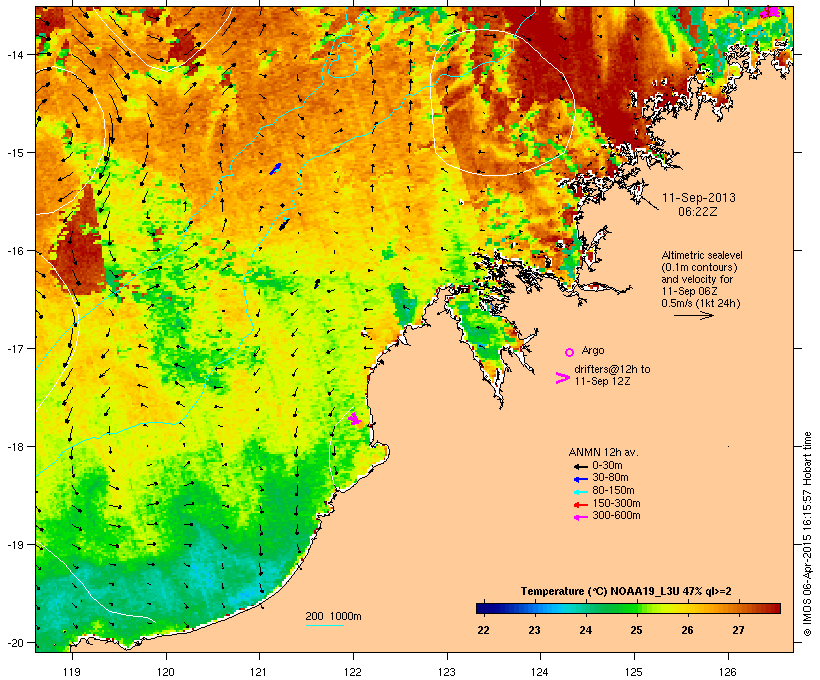Click the colorbar tick label 27

click(x=738, y=630)
